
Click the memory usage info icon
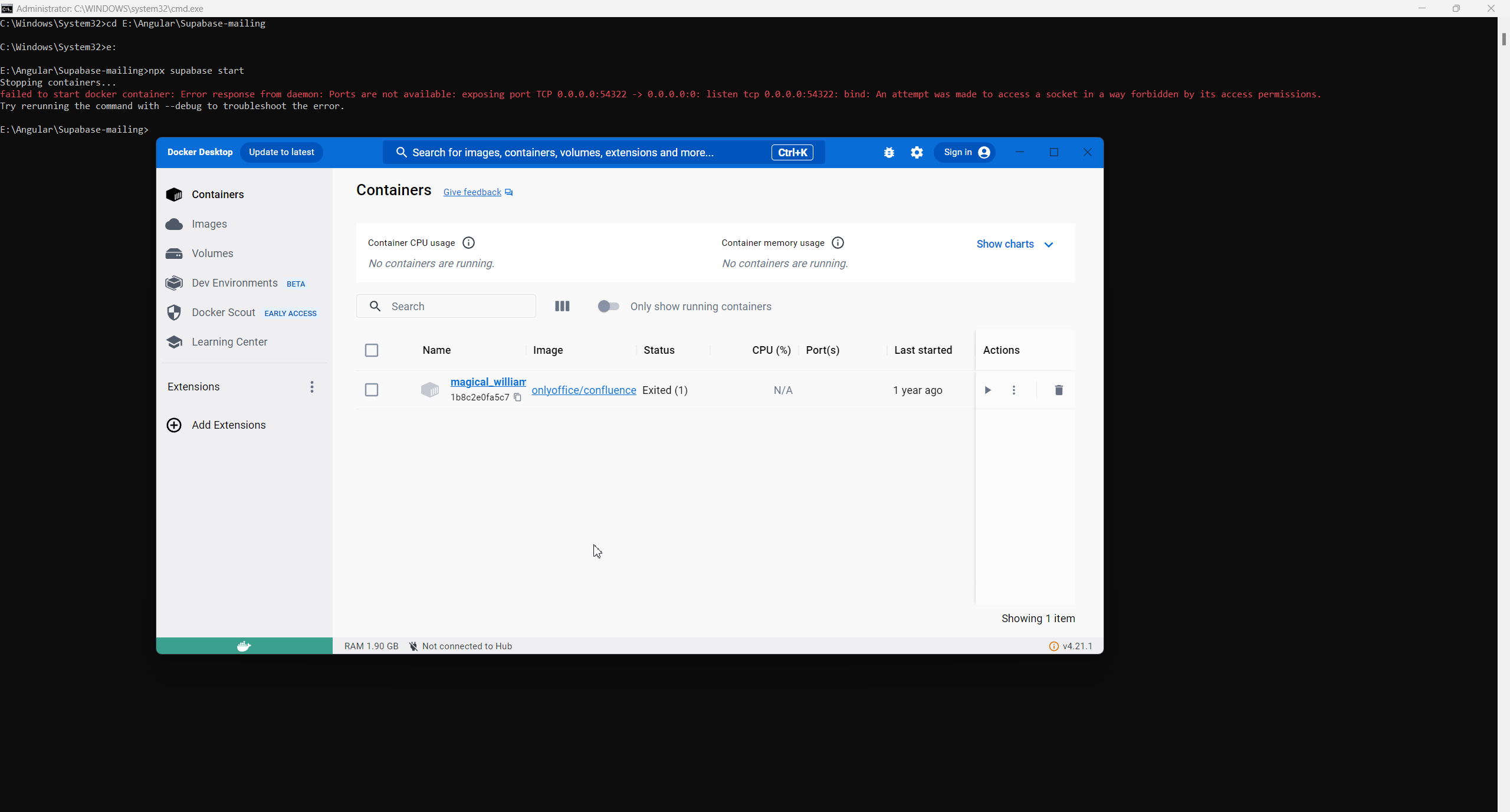[838, 243]
